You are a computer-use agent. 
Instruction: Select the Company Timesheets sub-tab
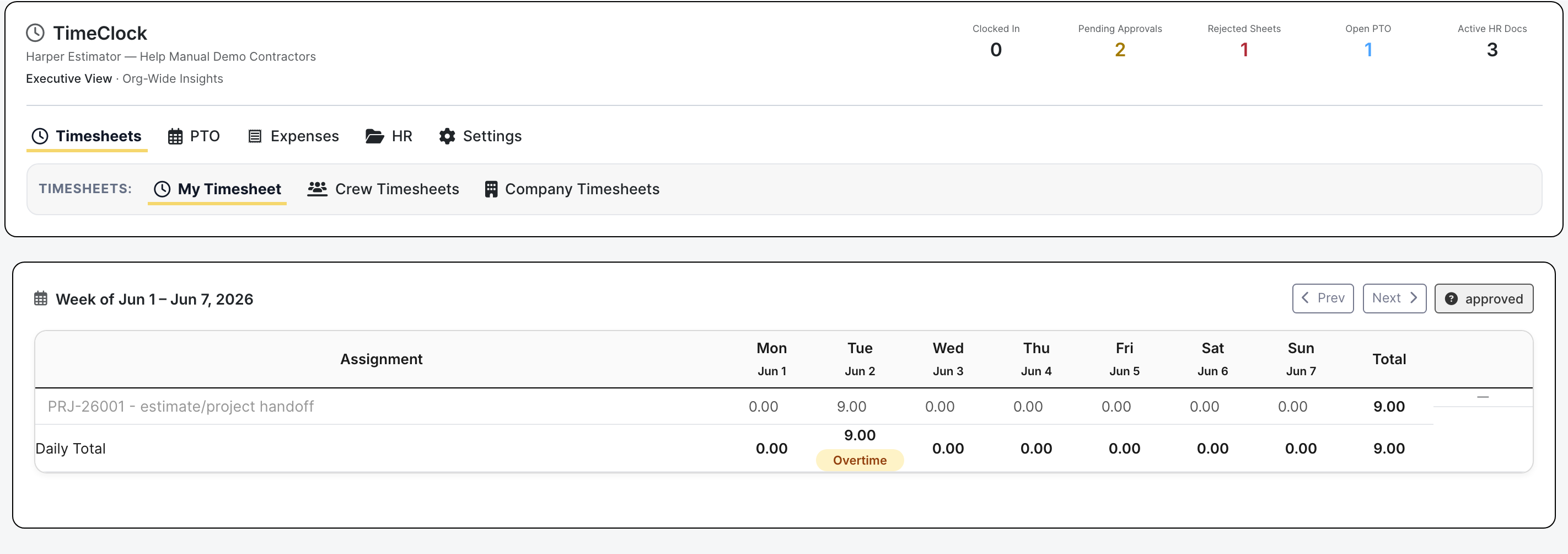572,189
